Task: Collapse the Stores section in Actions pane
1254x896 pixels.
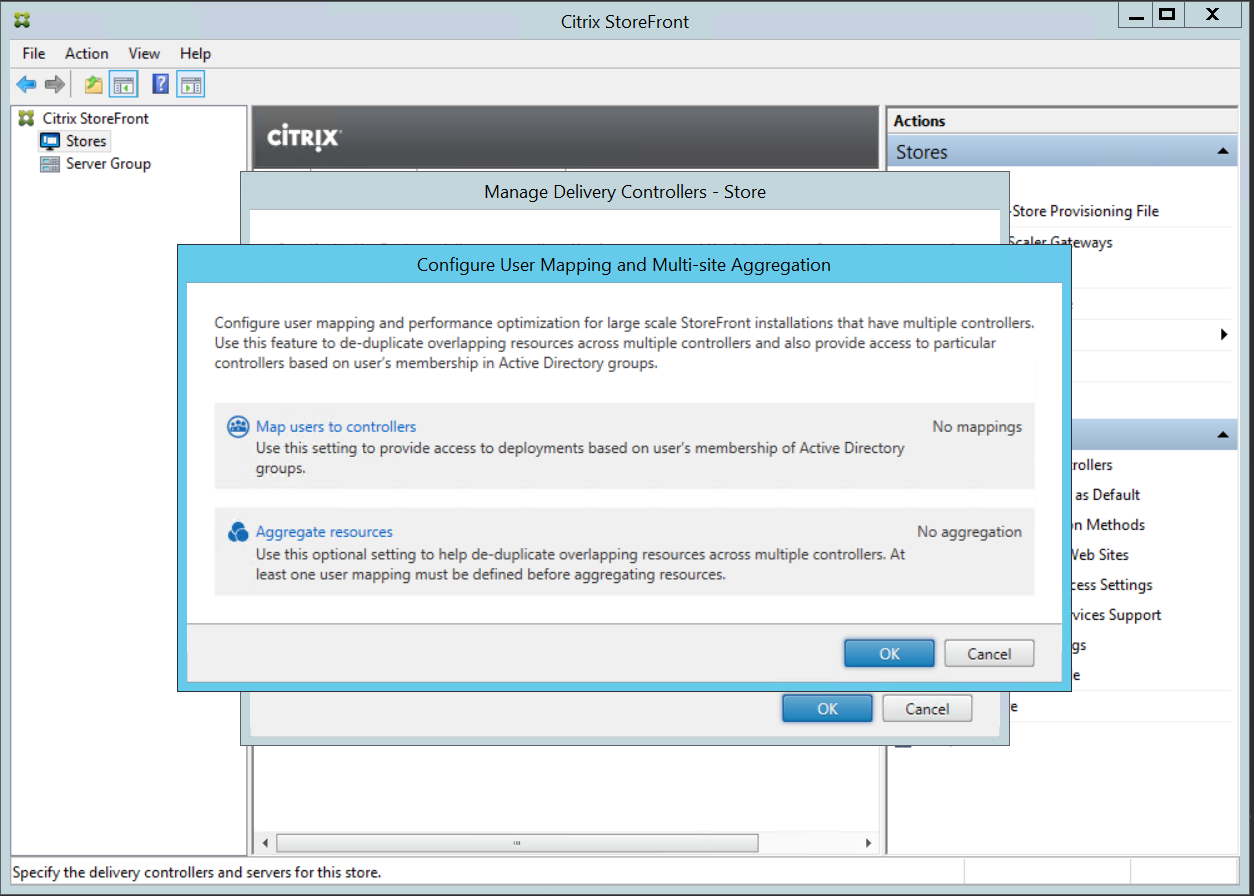Action: (x=1222, y=152)
